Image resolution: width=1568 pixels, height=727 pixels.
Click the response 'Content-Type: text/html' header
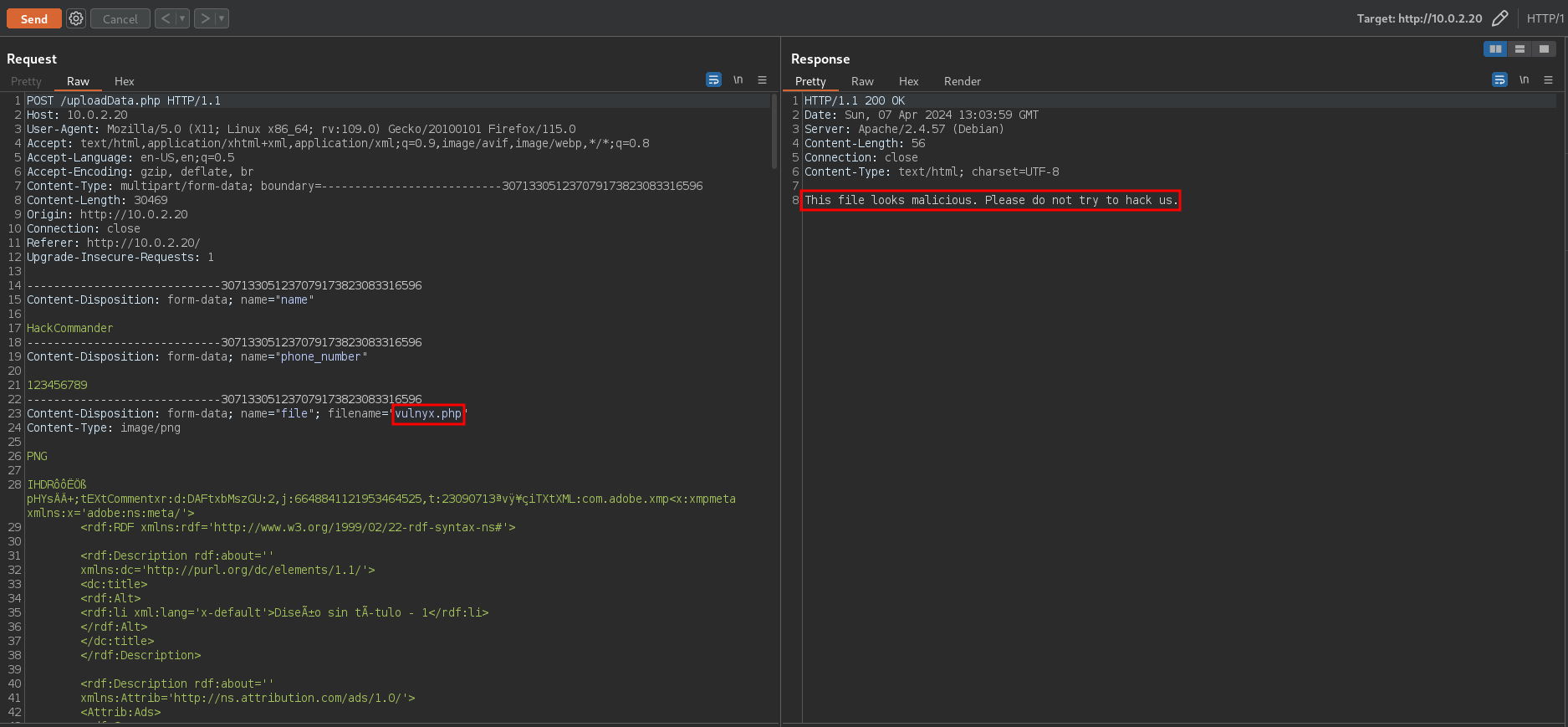pos(932,172)
